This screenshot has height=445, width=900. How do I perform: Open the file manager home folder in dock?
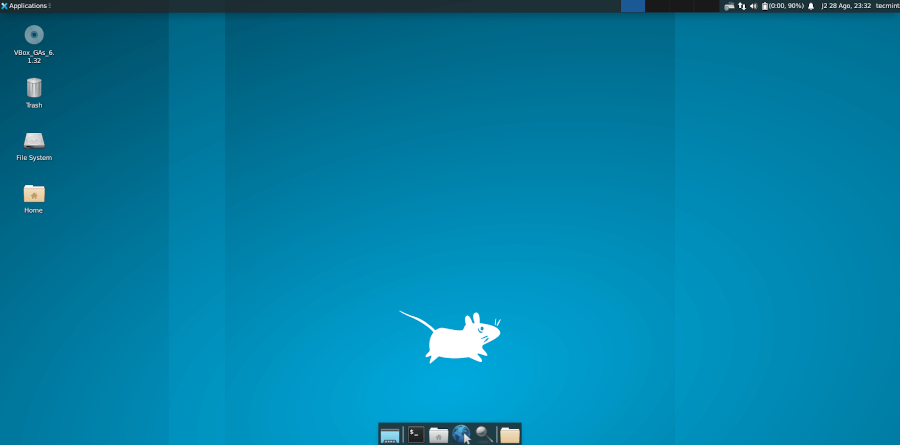coord(439,435)
